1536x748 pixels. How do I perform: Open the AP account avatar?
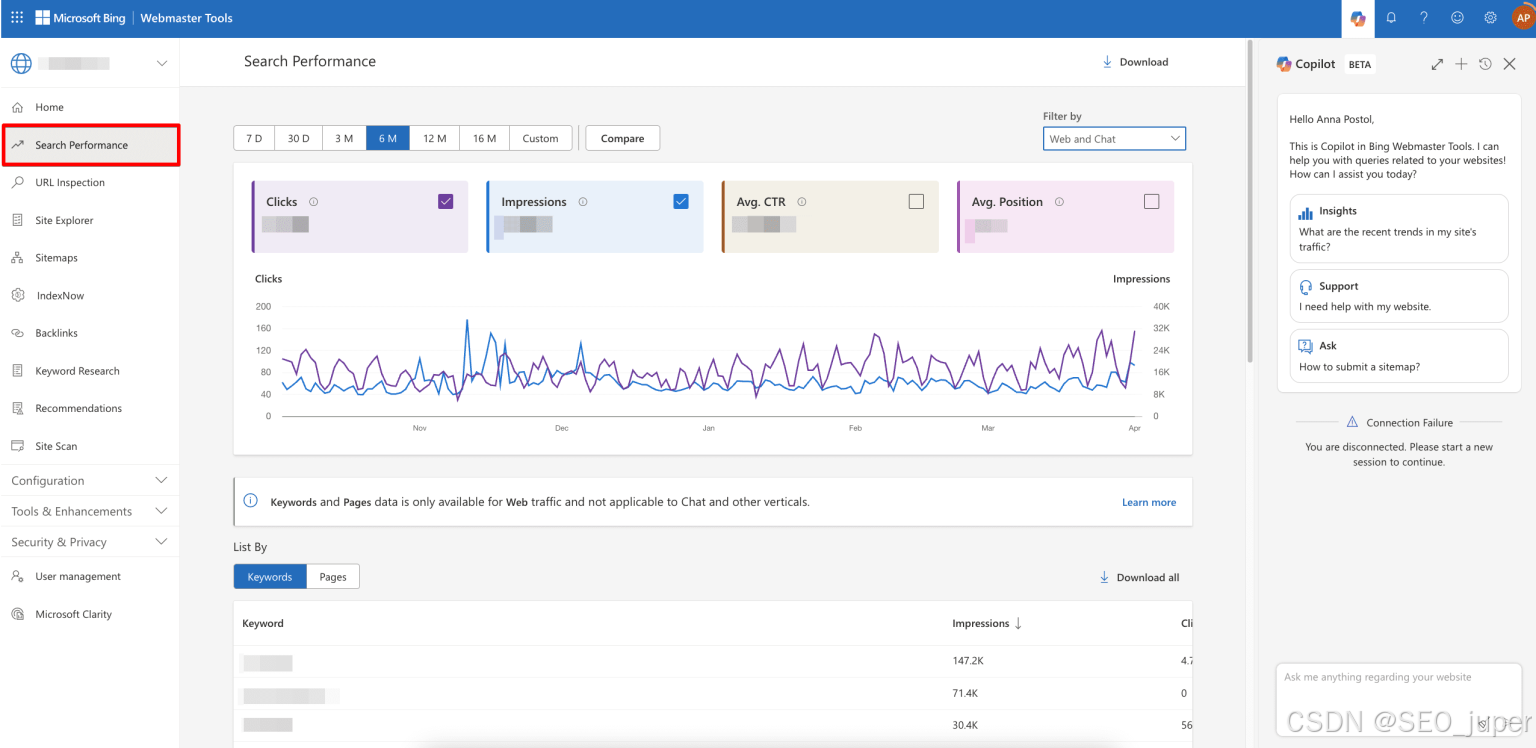pyautogui.click(x=1523, y=18)
